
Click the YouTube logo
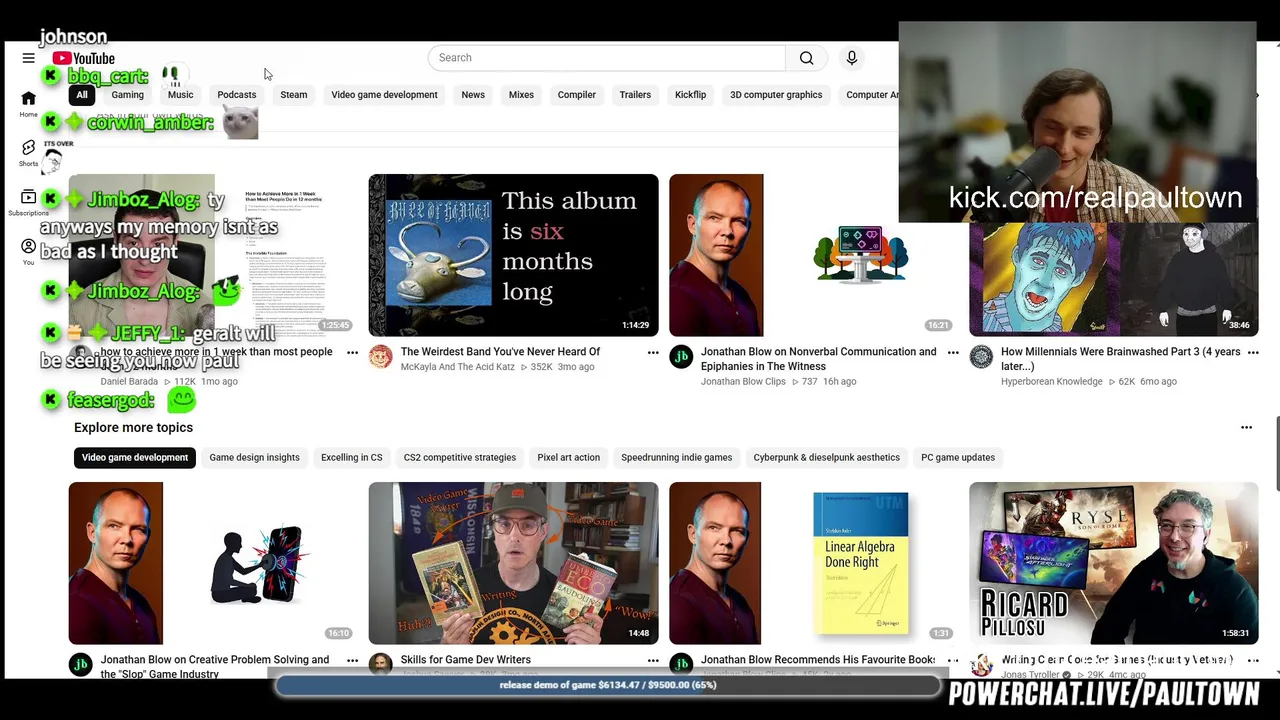[84, 58]
